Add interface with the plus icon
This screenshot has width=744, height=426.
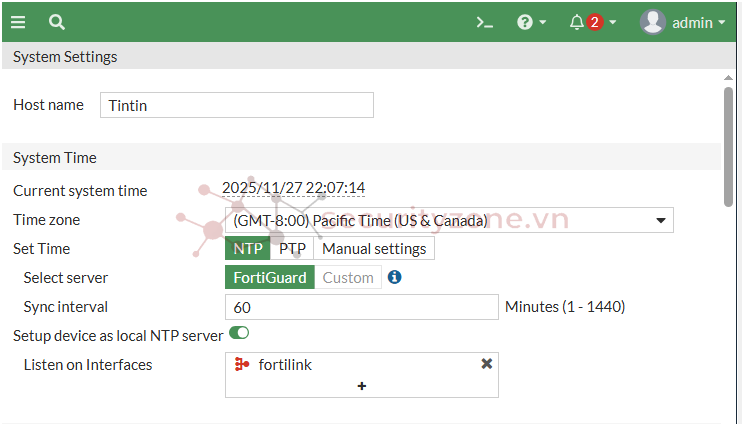click(361, 385)
